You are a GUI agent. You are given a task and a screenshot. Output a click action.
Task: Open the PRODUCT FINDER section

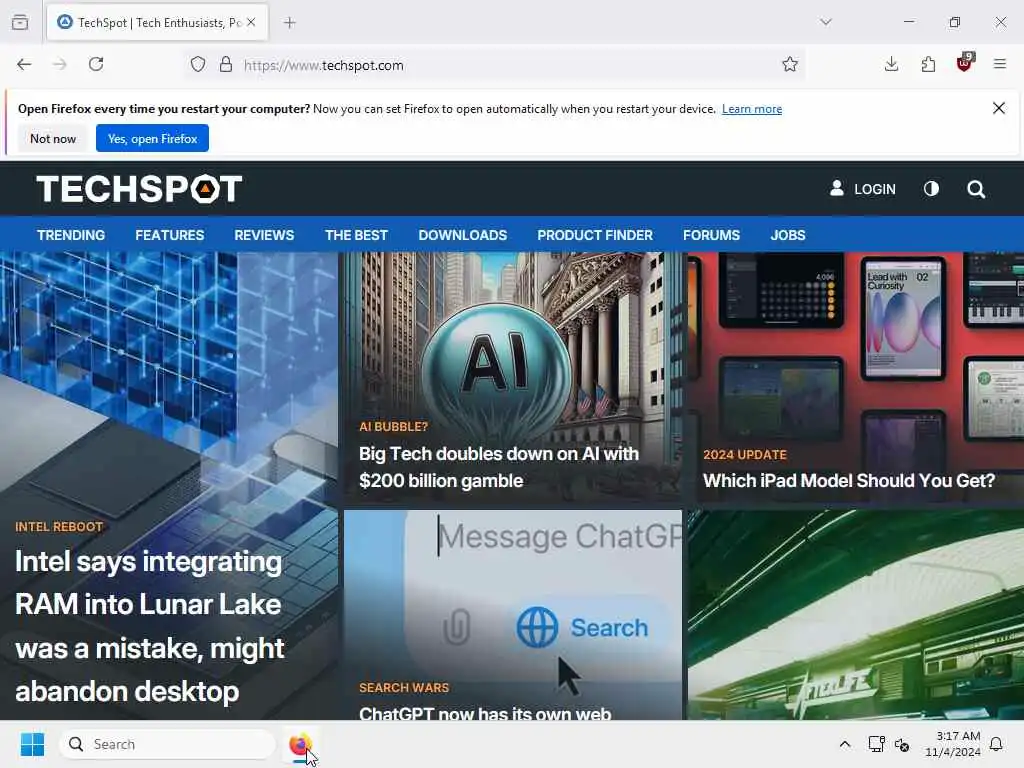(595, 235)
